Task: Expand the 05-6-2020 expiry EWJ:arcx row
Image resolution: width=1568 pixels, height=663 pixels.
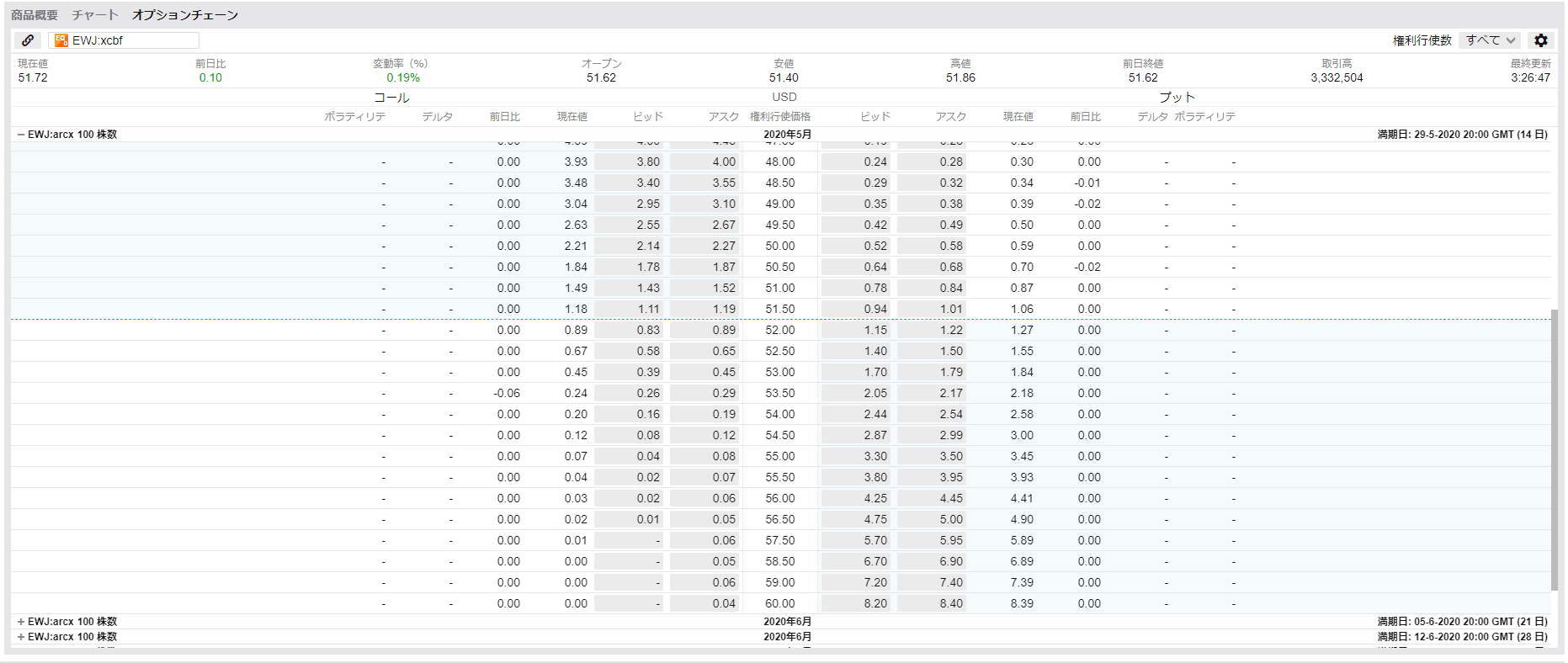Action: coord(21,622)
